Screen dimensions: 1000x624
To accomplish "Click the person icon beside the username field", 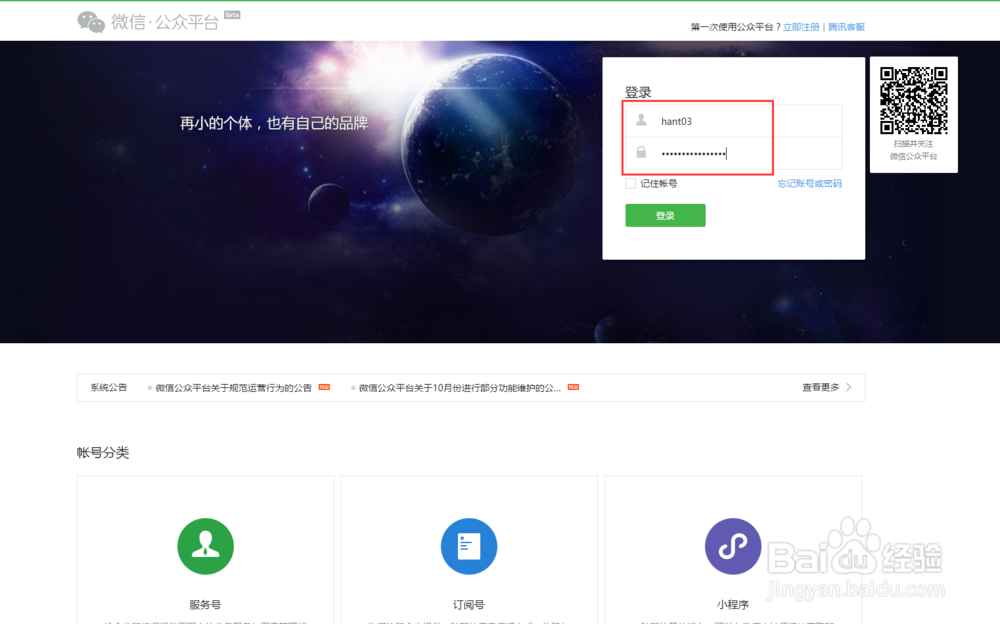I will [x=641, y=119].
